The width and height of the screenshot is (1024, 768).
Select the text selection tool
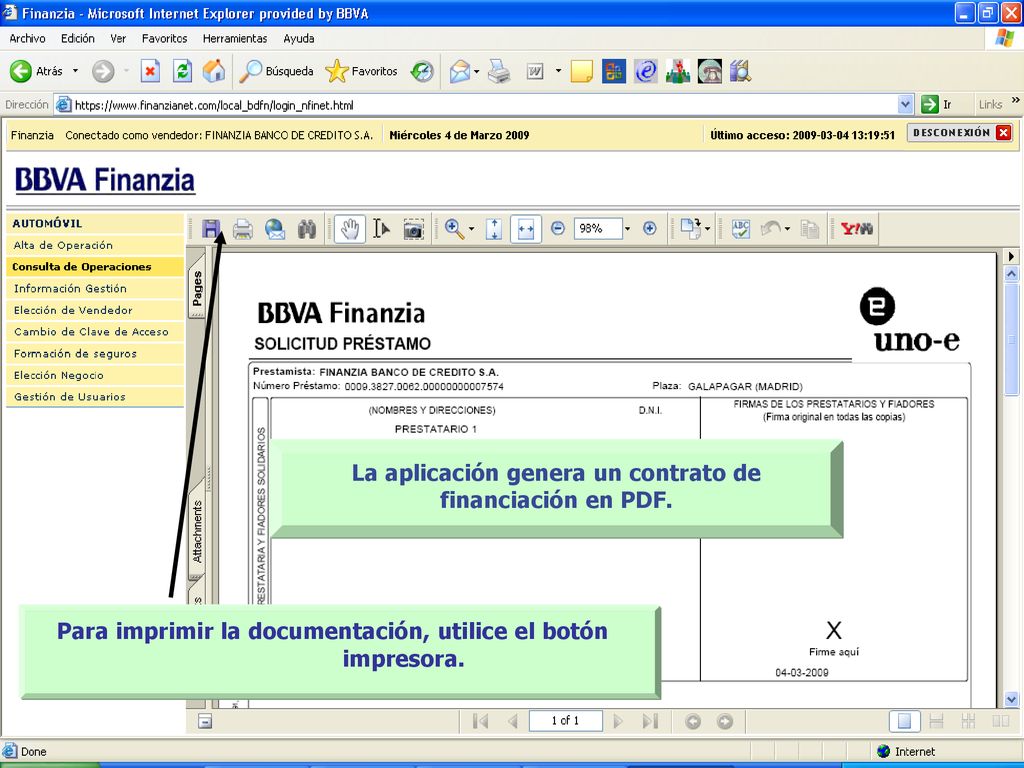coord(381,229)
